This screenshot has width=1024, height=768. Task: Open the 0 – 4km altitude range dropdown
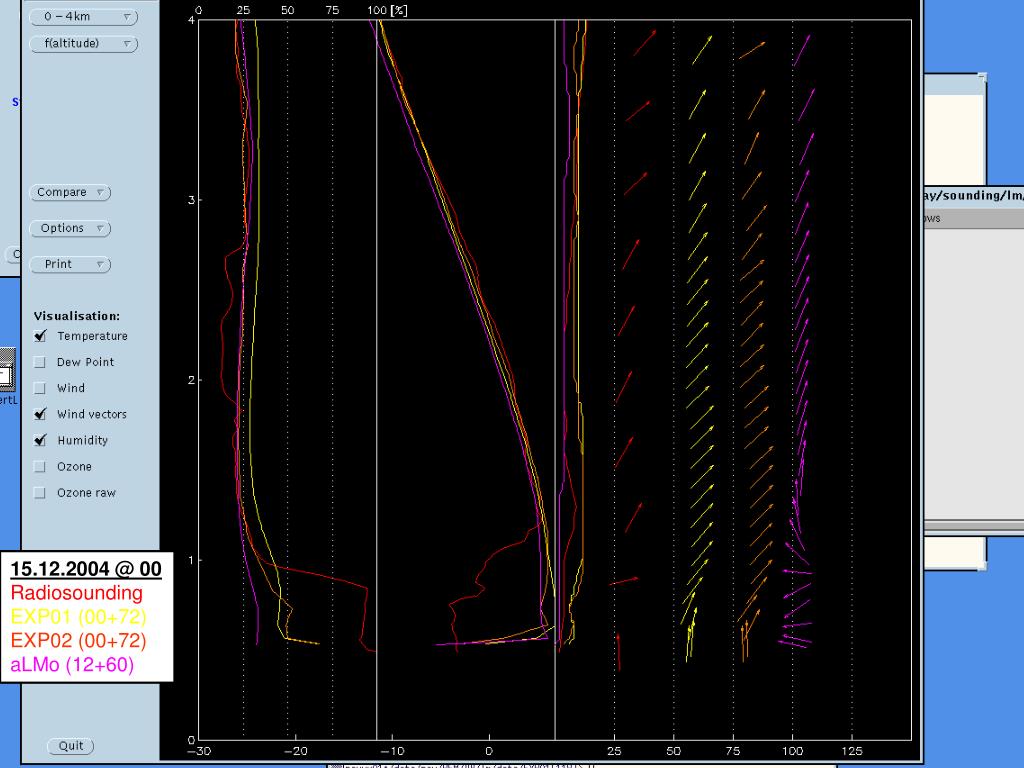tap(83, 17)
